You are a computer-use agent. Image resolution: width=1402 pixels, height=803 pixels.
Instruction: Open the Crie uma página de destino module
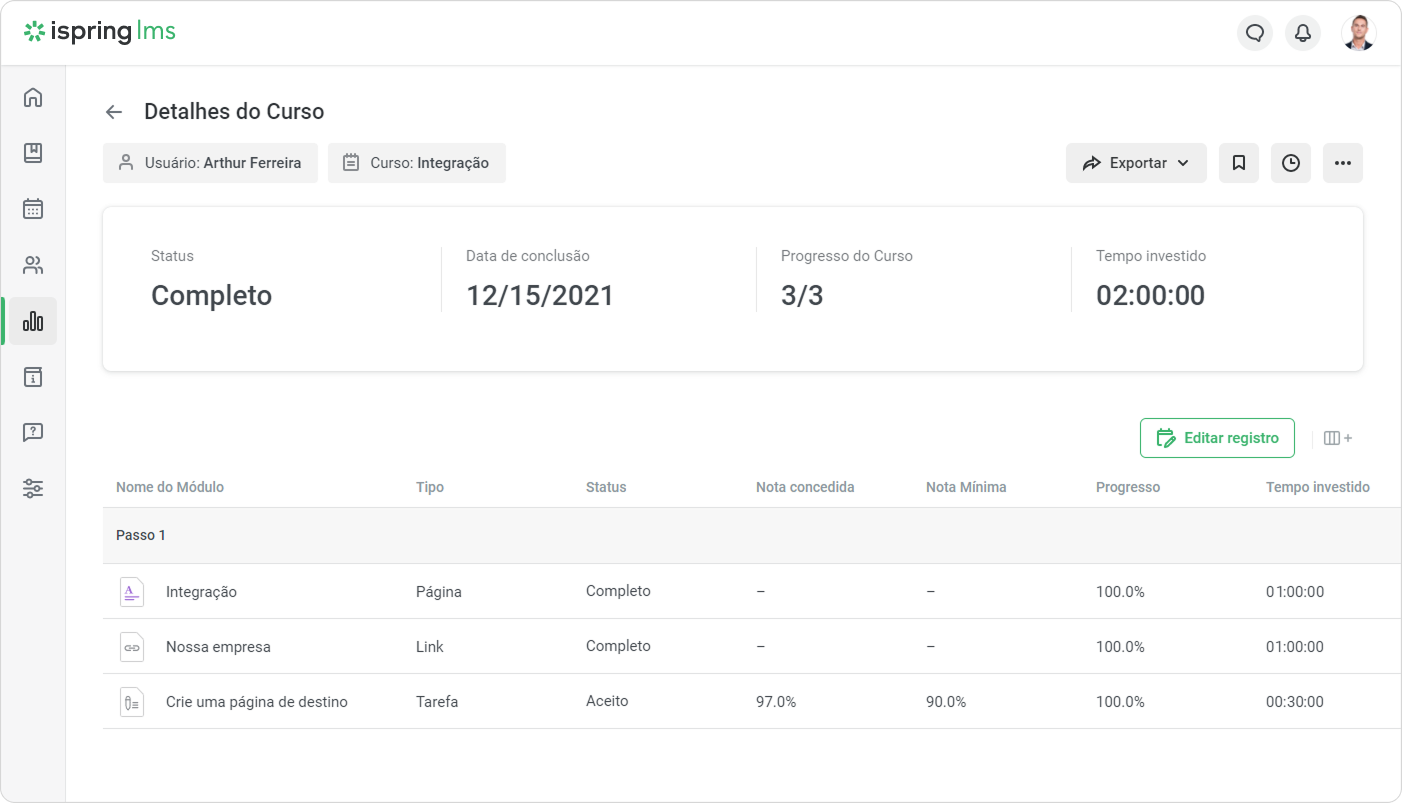tap(257, 702)
